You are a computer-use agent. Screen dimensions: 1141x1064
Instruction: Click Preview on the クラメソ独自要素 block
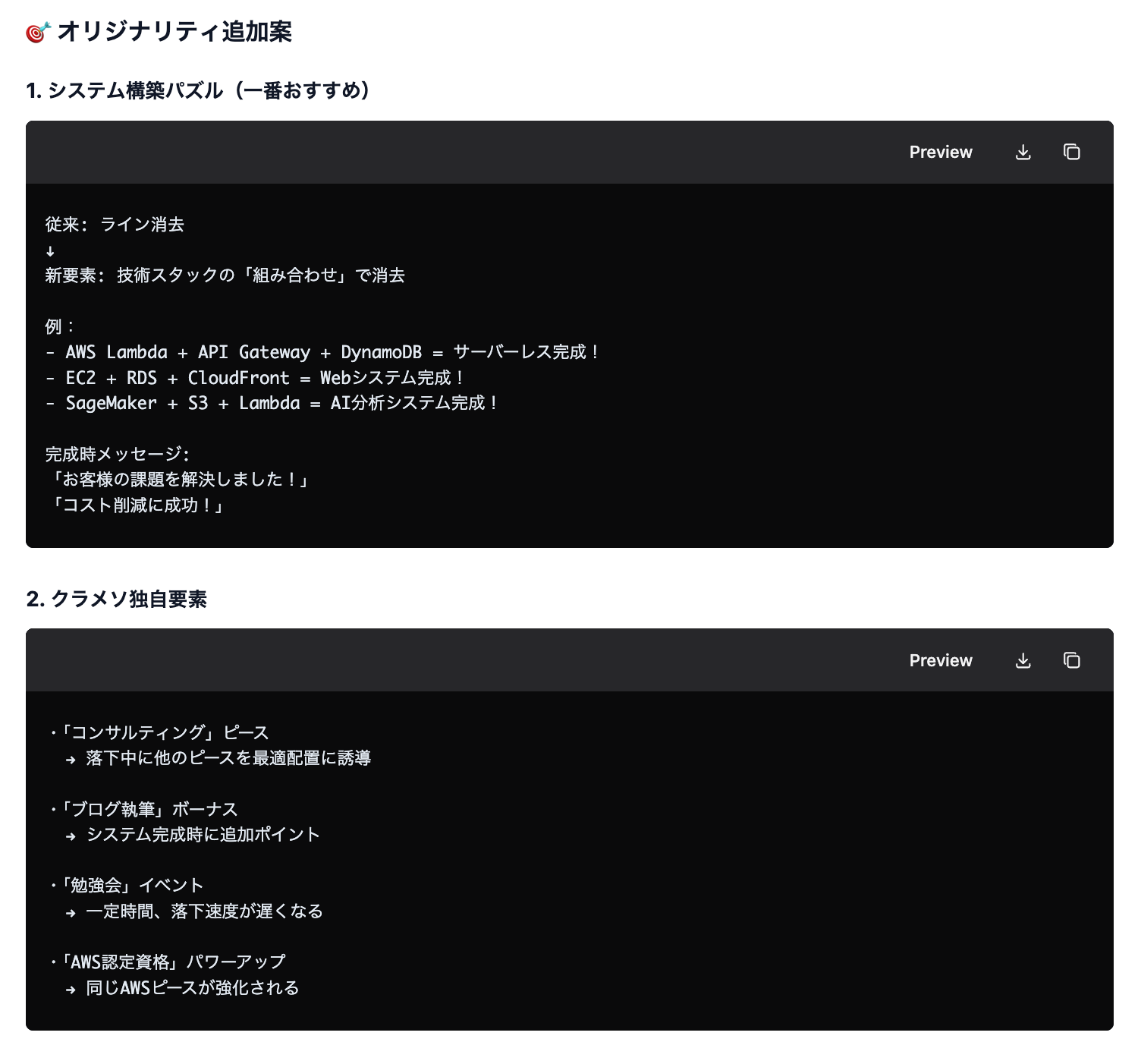point(941,660)
